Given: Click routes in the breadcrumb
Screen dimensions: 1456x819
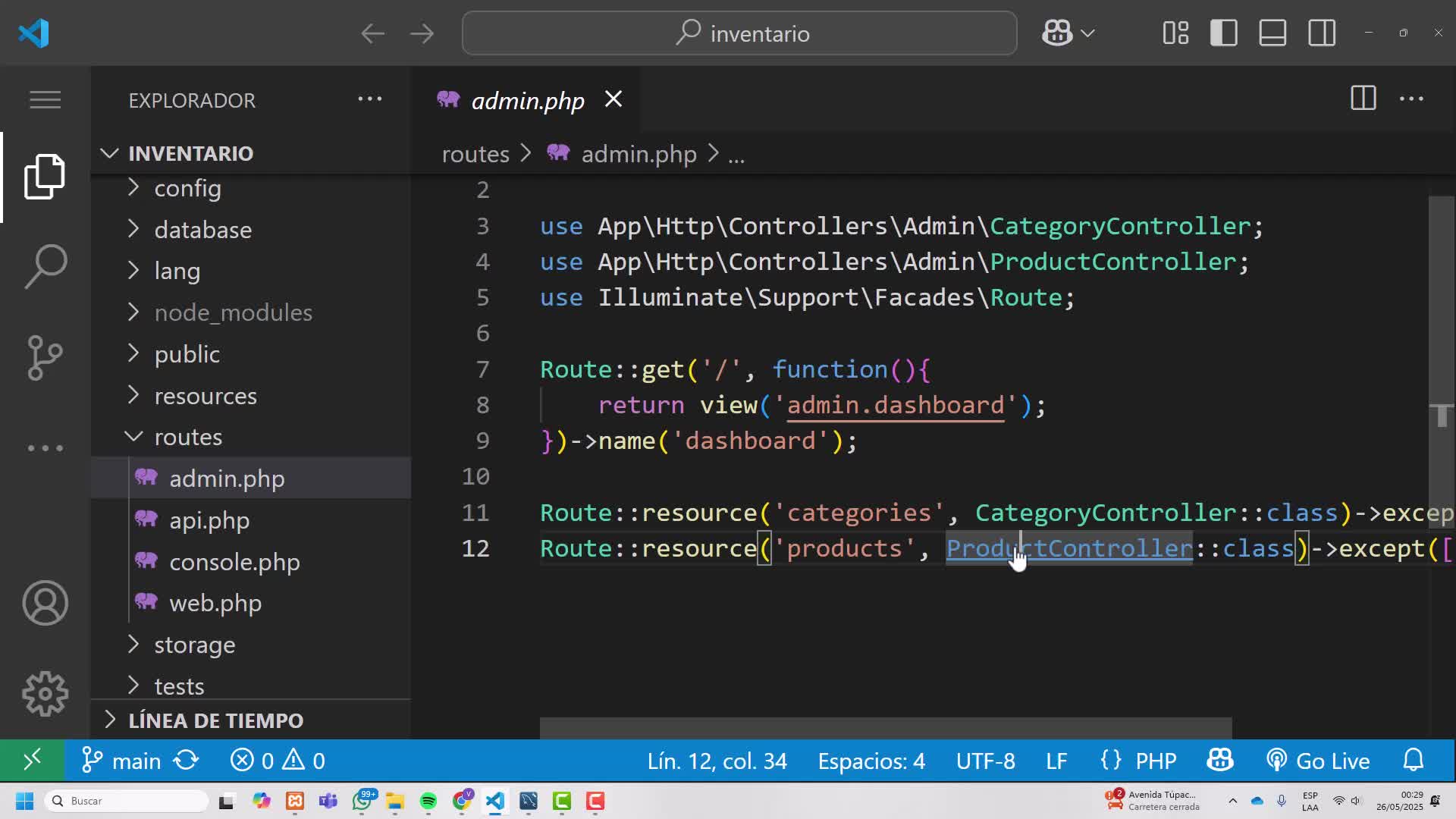Looking at the screenshot, I should (475, 154).
